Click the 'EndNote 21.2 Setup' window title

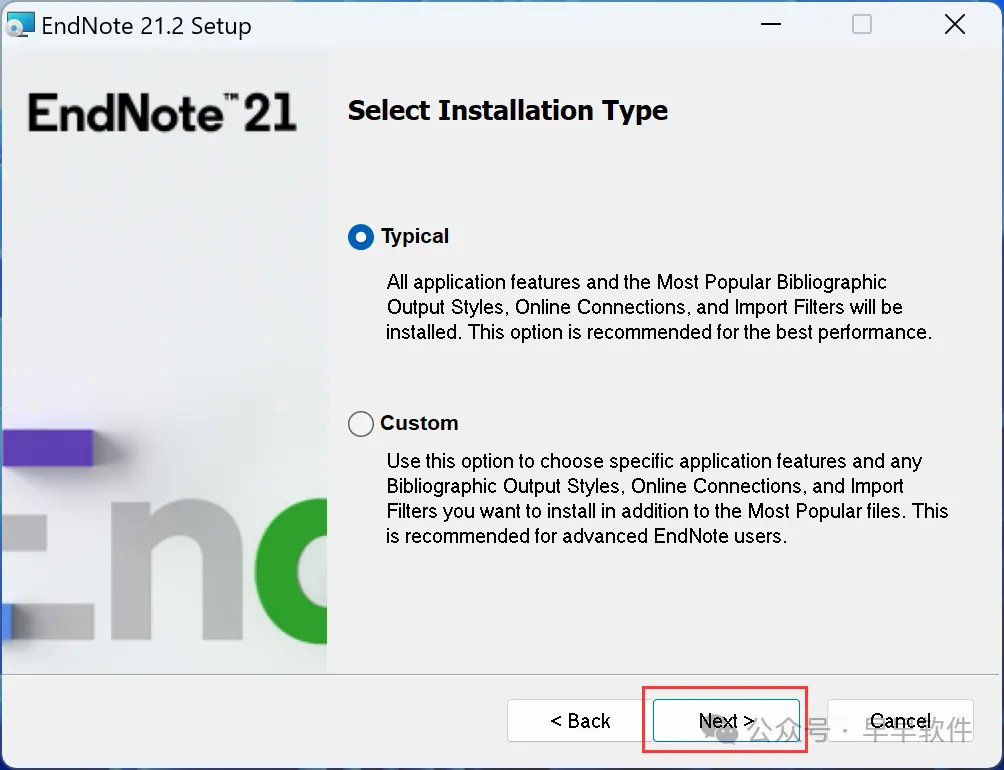[147, 26]
